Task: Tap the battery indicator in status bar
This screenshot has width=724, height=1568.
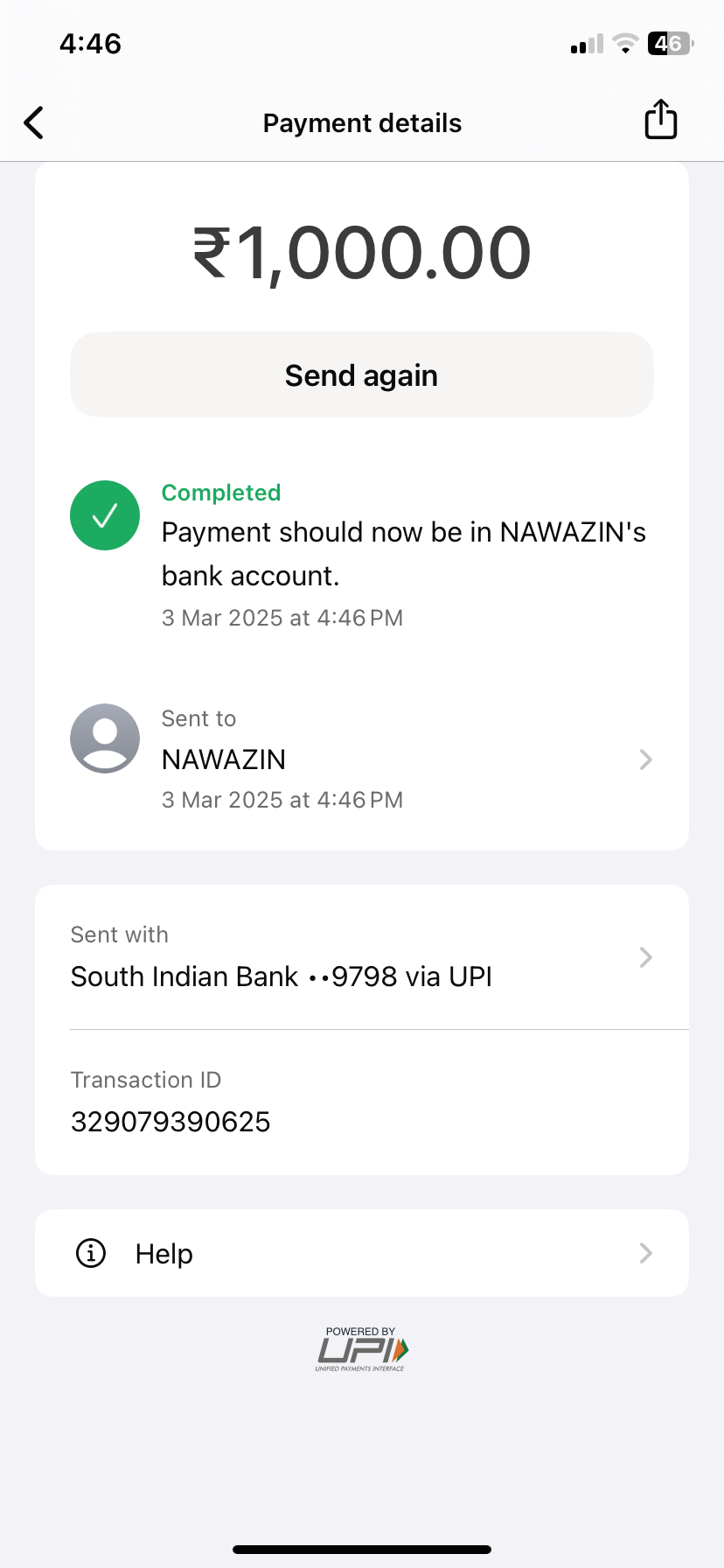Action: point(670,43)
